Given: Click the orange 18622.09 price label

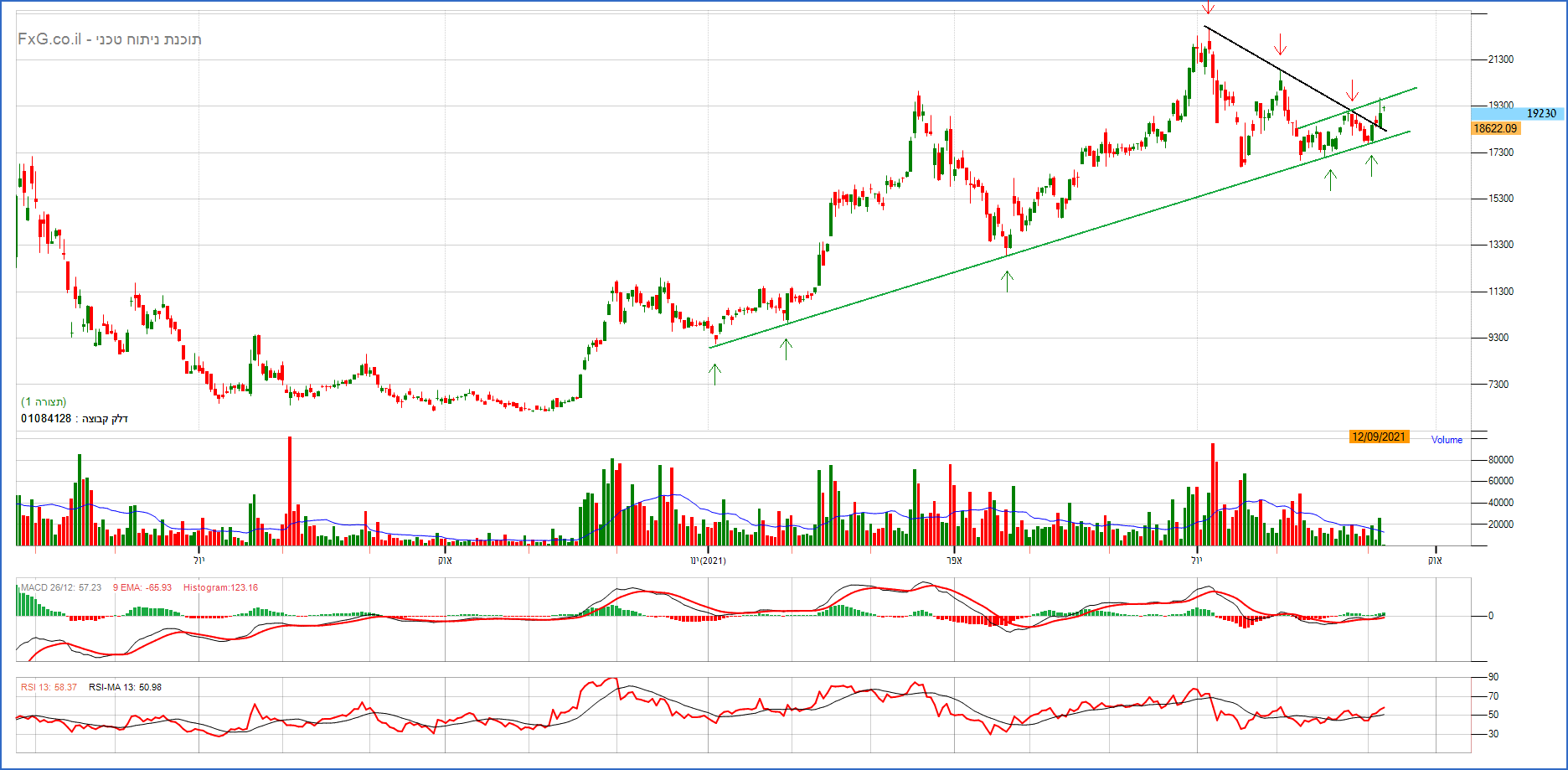Looking at the screenshot, I should click(x=1495, y=128).
